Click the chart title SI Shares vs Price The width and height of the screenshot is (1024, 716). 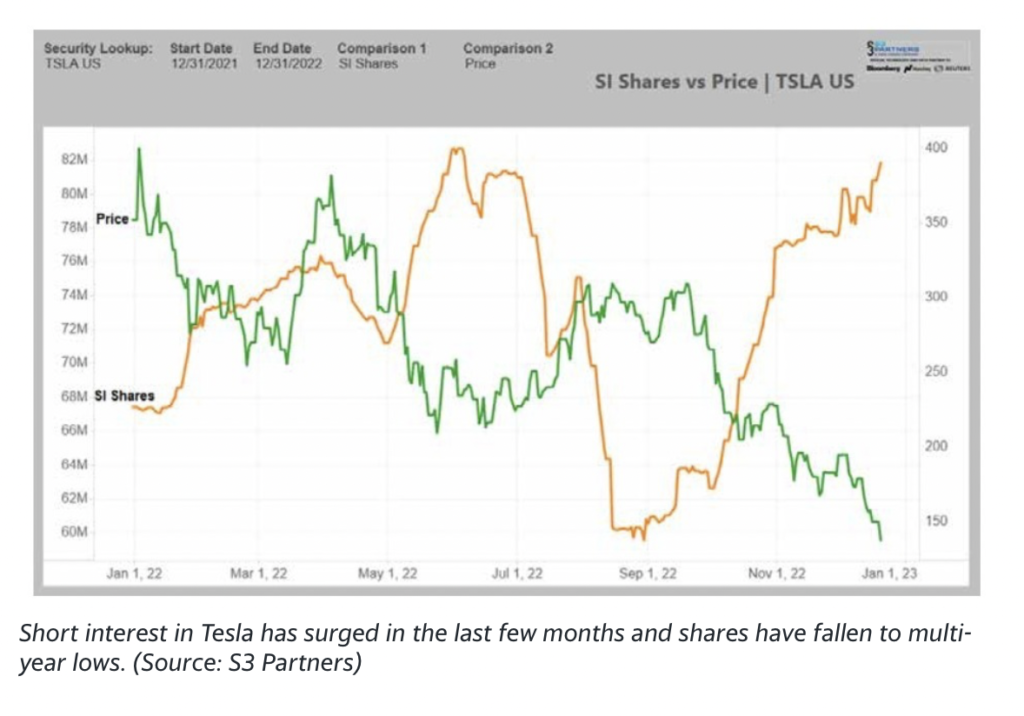pos(725,82)
